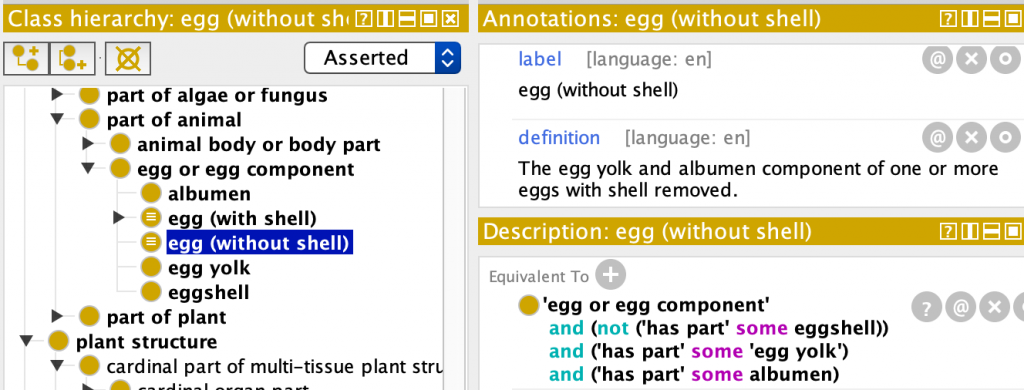Click the definition text about egg yolk

[758, 180]
